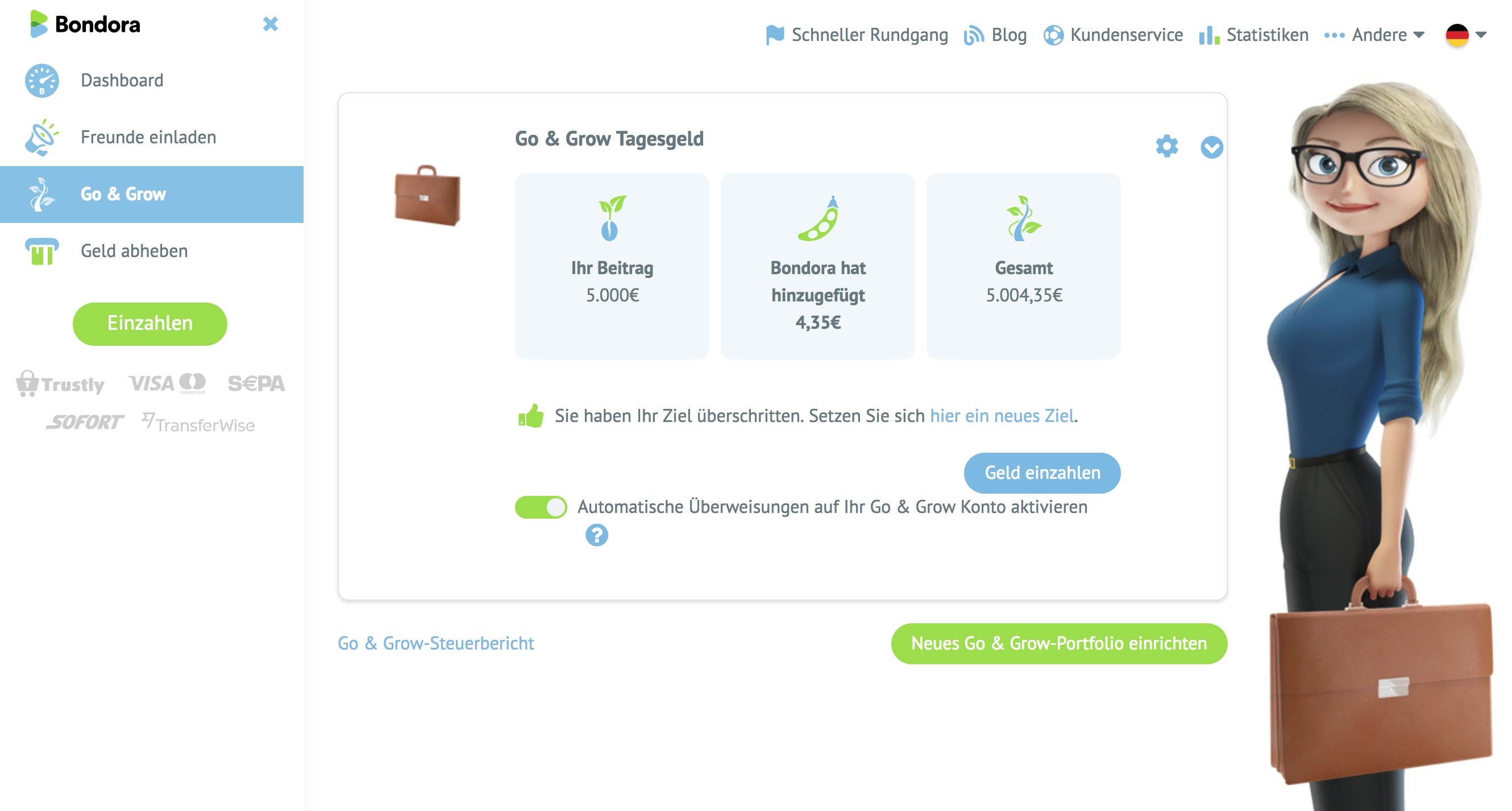Image resolution: width=1512 pixels, height=811 pixels.
Task: Click the RSS feed icon beside Blog
Action: [x=974, y=35]
